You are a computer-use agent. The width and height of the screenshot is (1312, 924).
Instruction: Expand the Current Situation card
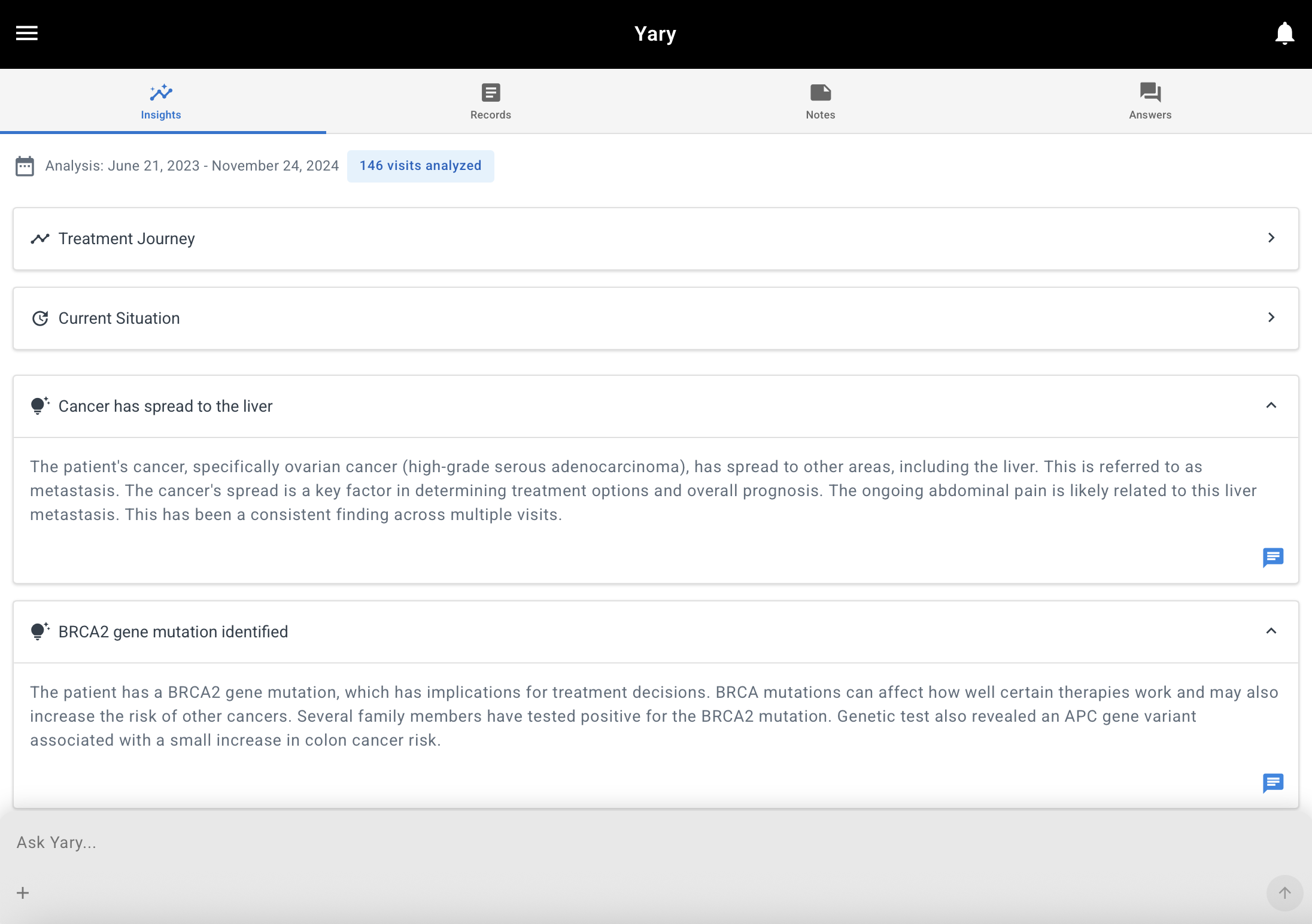point(656,318)
